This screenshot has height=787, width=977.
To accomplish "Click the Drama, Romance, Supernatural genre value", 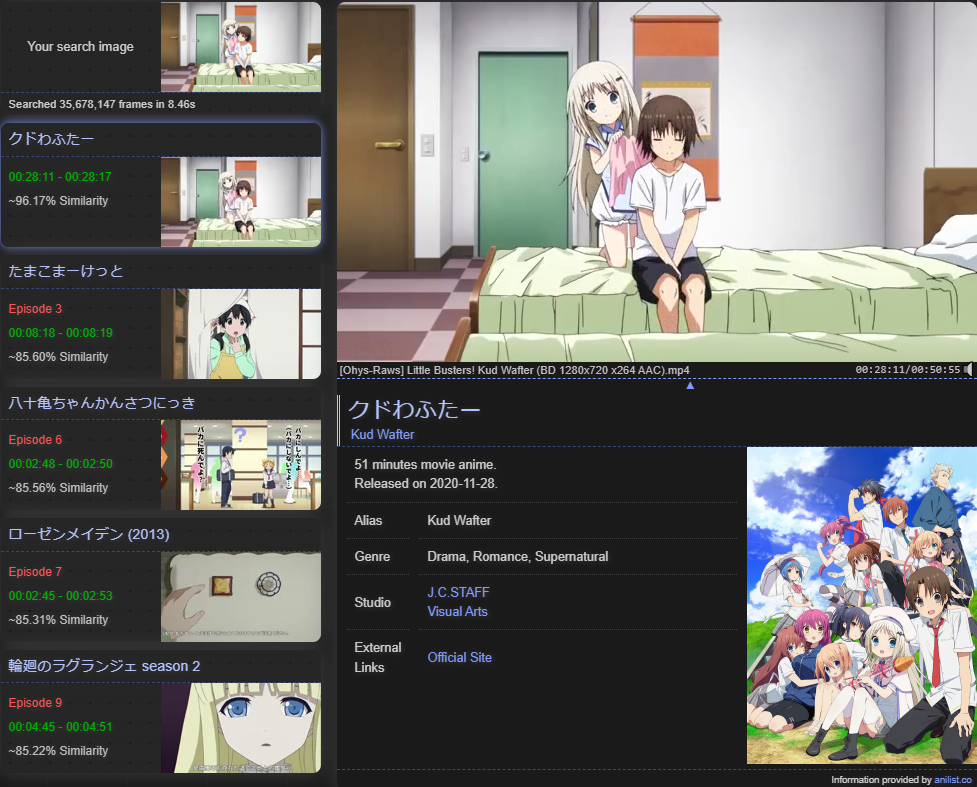I will pos(518,556).
